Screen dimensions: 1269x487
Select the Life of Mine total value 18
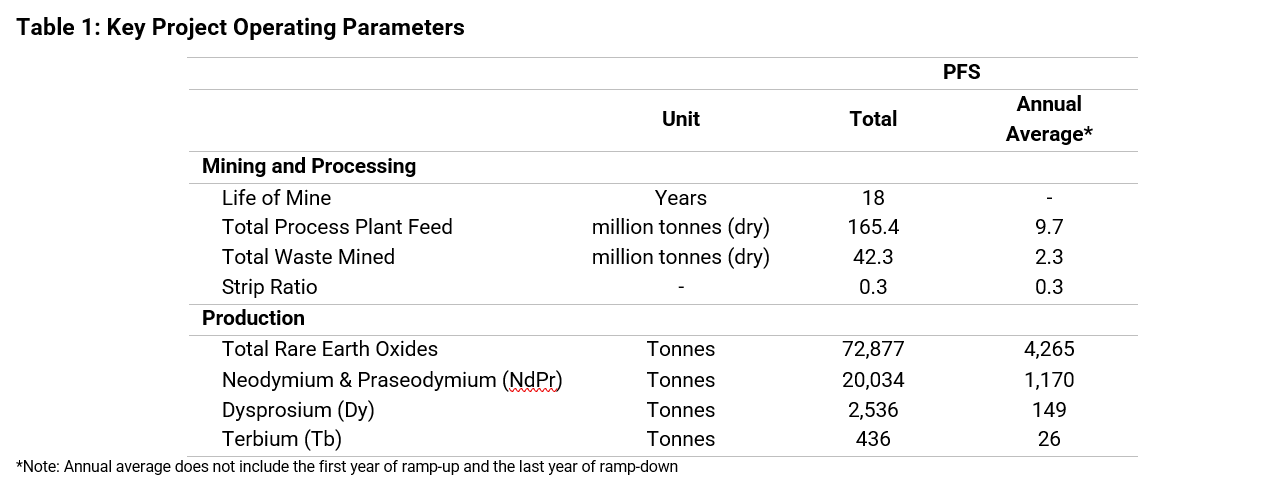872,198
